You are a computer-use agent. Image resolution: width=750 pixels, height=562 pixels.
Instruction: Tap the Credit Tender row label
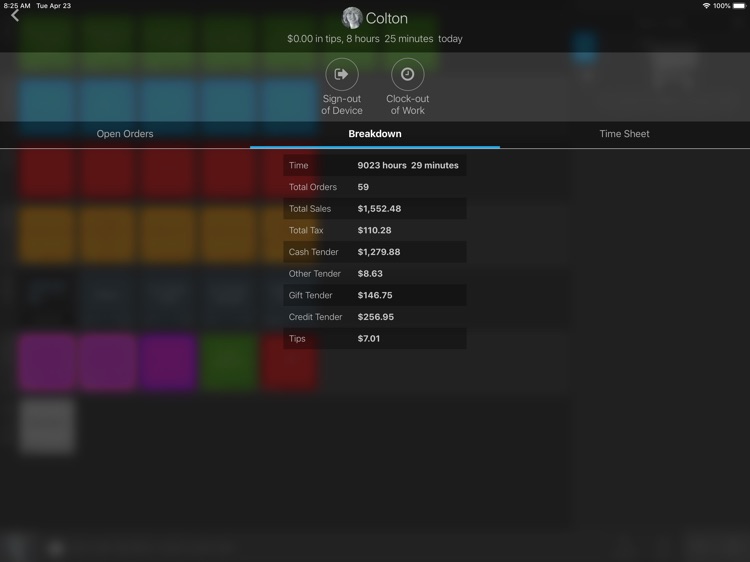(x=316, y=317)
